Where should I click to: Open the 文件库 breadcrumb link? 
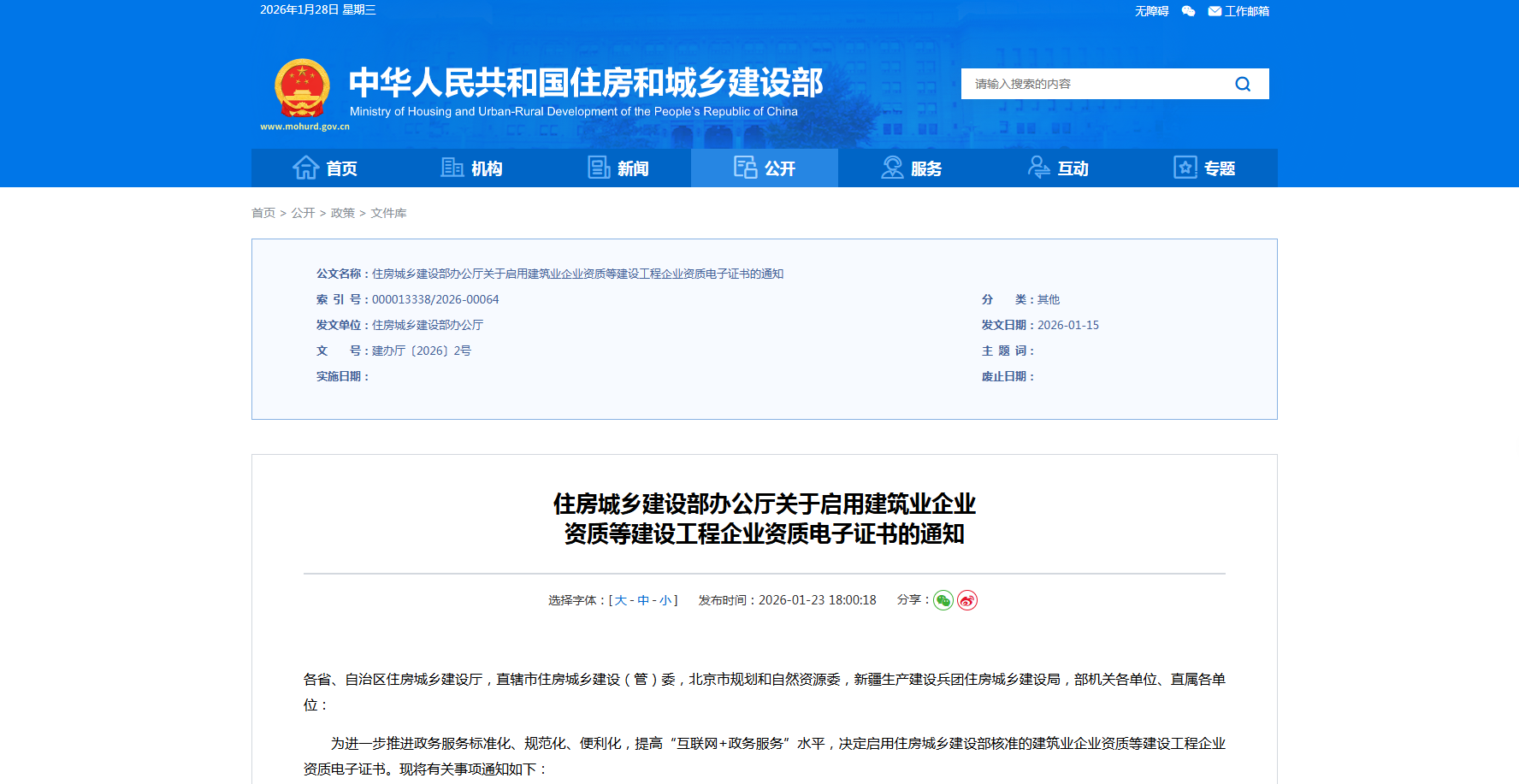[389, 212]
